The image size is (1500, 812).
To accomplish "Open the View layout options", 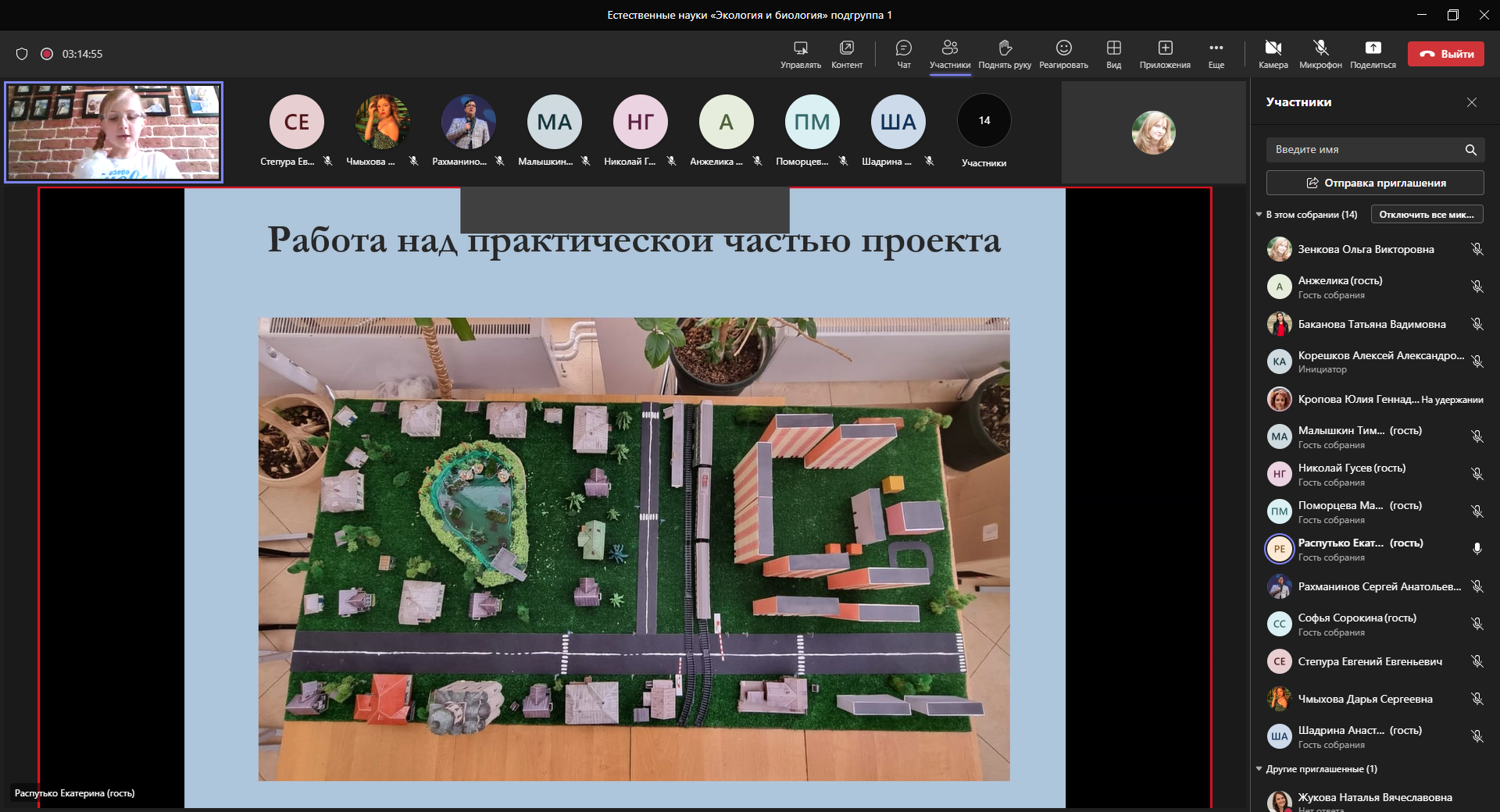I will coord(1113,53).
